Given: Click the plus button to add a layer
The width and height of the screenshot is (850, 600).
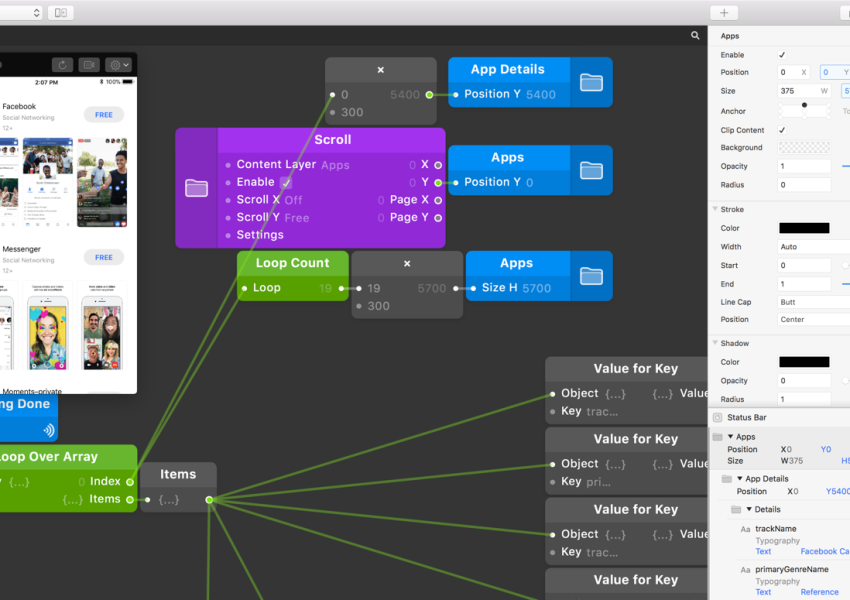Looking at the screenshot, I should [724, 13].
